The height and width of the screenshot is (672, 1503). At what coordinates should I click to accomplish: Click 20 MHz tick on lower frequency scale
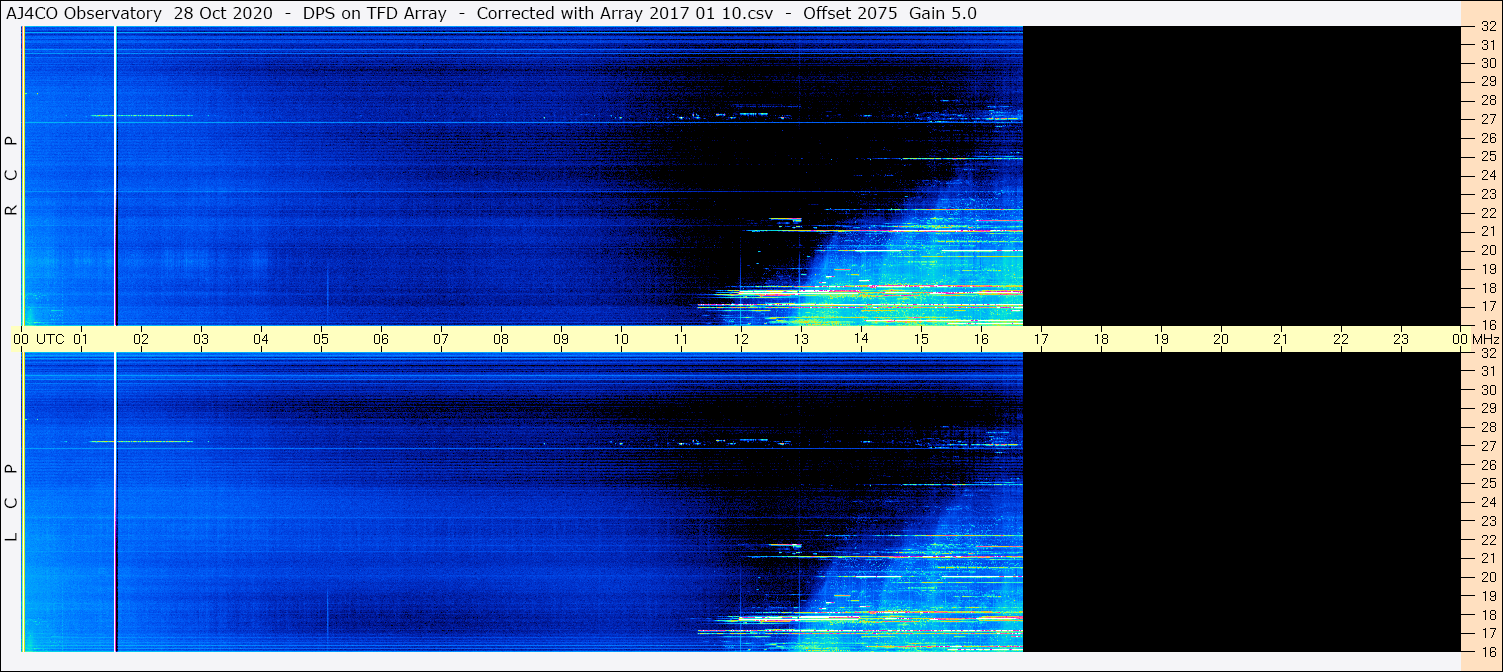pyautogui.click(x=1487, y=577)
